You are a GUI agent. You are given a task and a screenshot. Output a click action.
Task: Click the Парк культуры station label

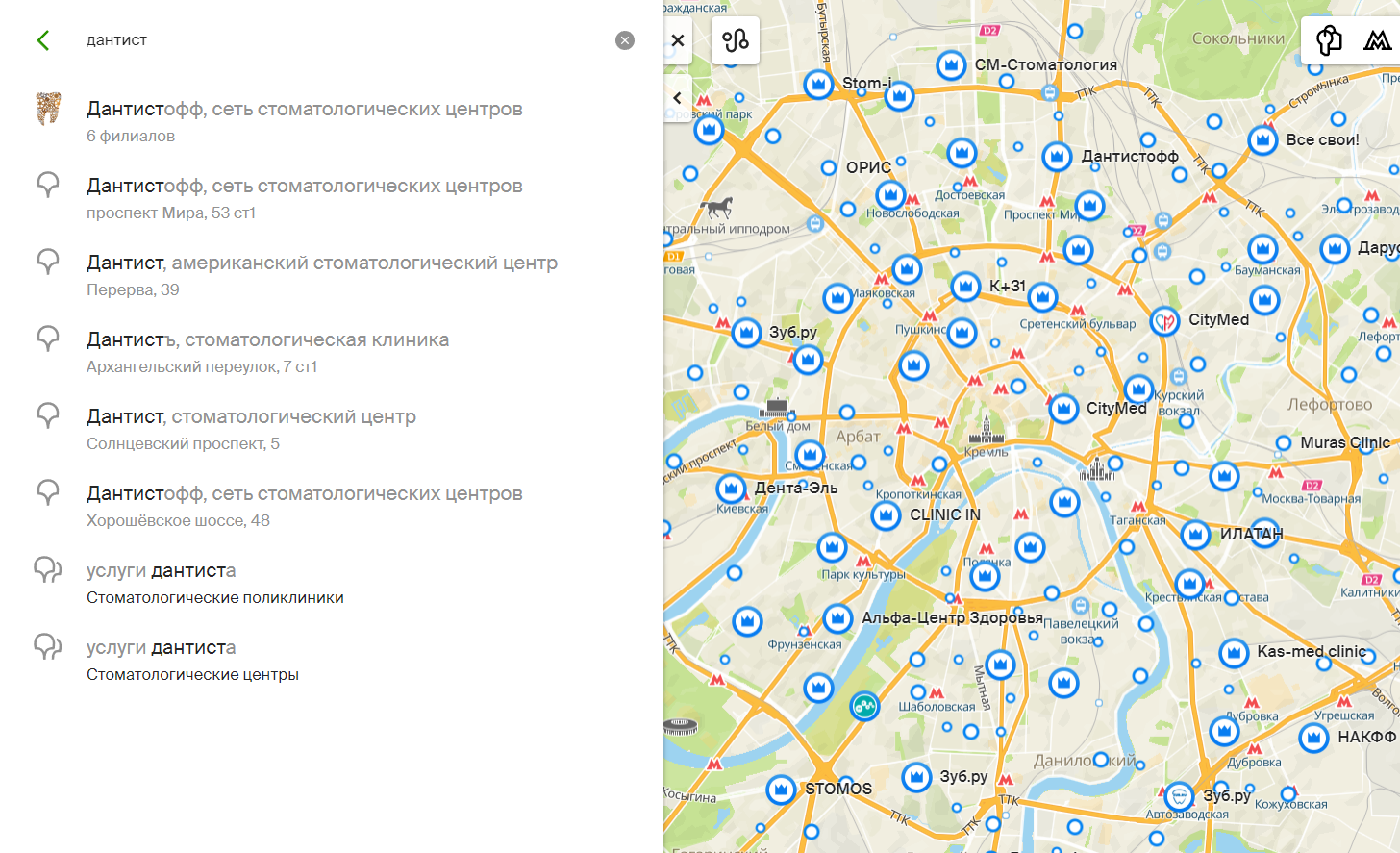point(863,574)
